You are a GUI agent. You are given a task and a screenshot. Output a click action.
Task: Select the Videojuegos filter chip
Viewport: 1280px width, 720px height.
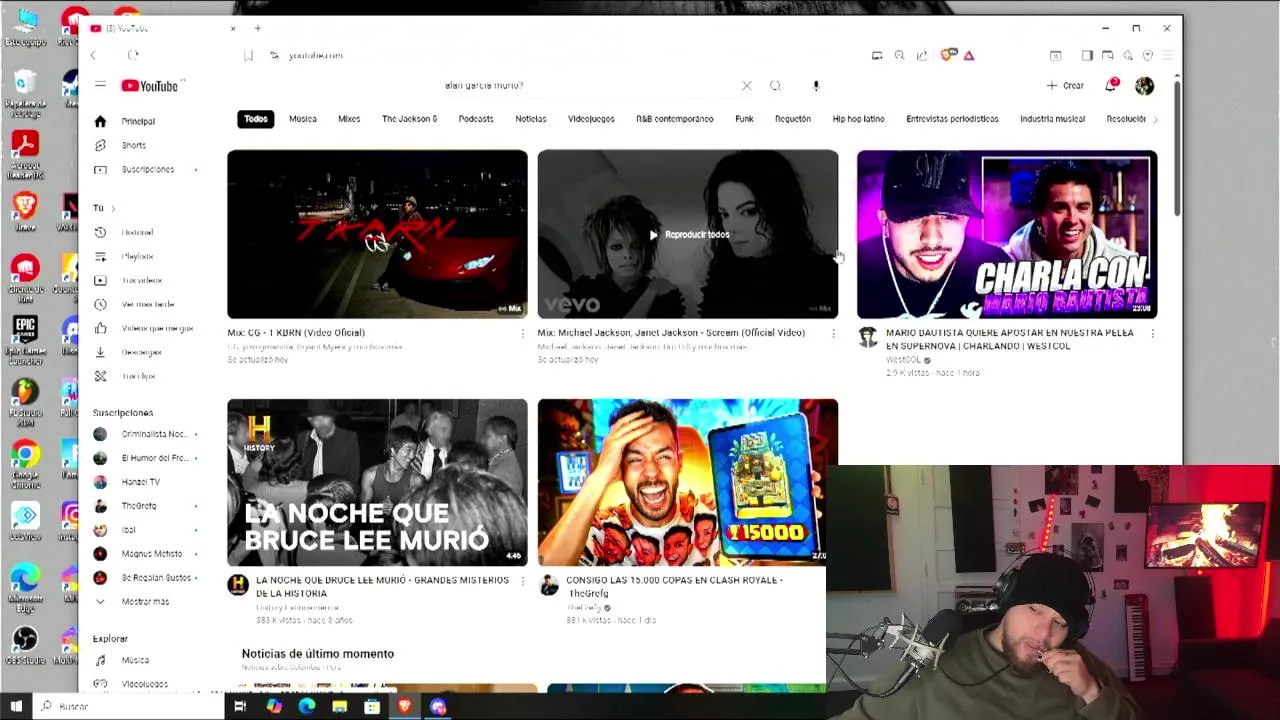[x=591, y=119]
